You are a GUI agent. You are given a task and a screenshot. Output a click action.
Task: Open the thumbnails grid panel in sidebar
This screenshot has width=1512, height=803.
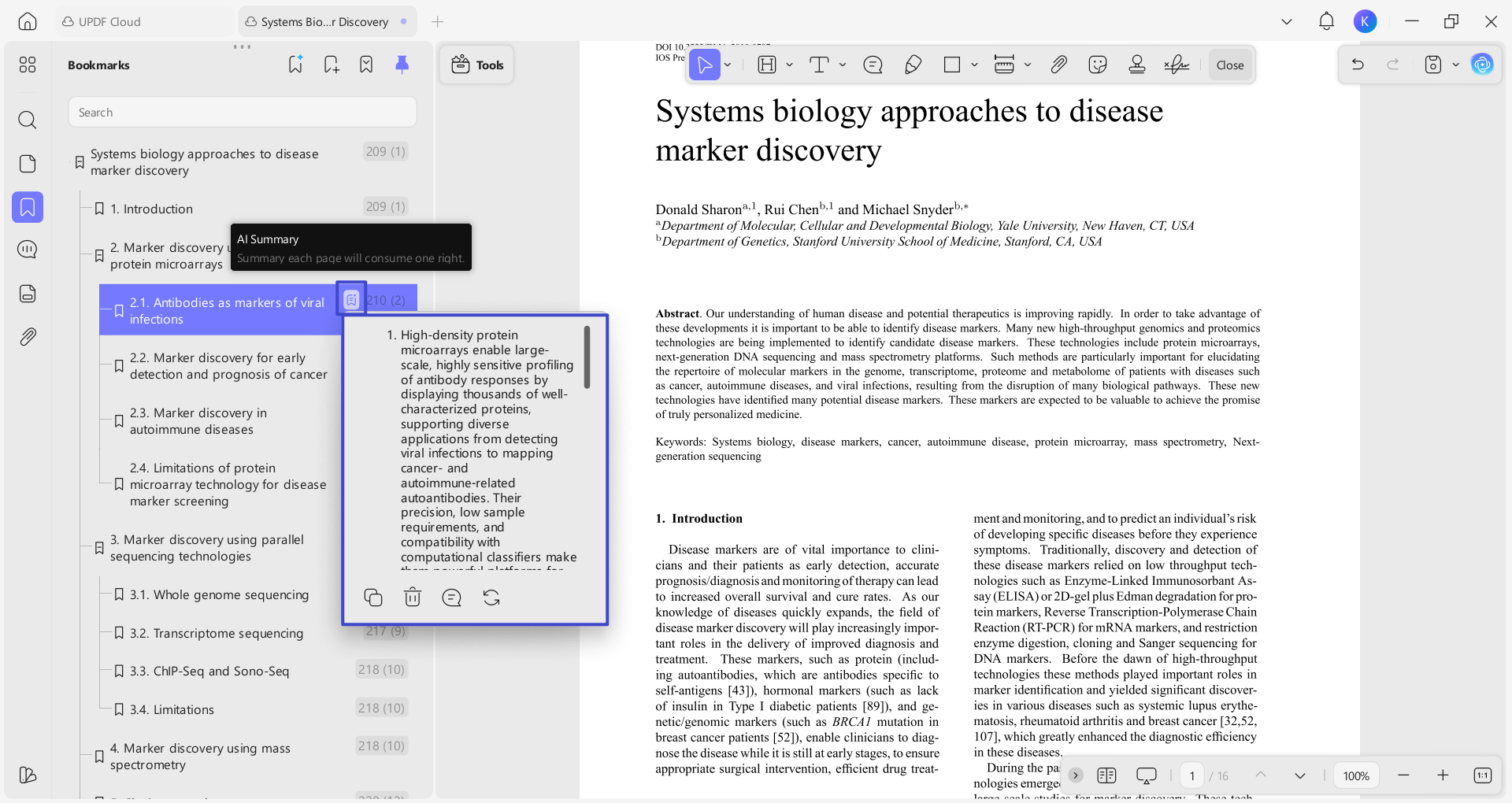pyautogui.click(x=28, y=65)
